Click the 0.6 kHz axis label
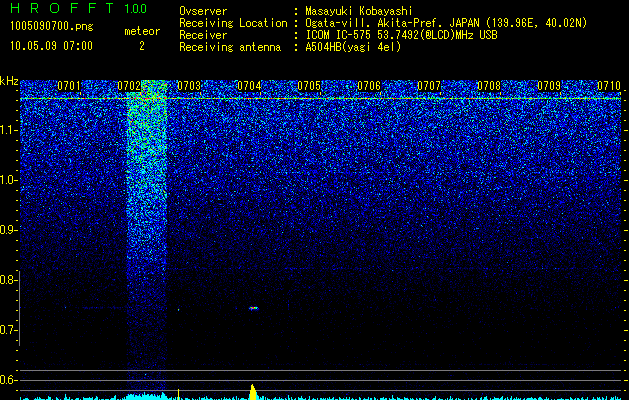This screenshot has width=629, height=400. (7, 380)
